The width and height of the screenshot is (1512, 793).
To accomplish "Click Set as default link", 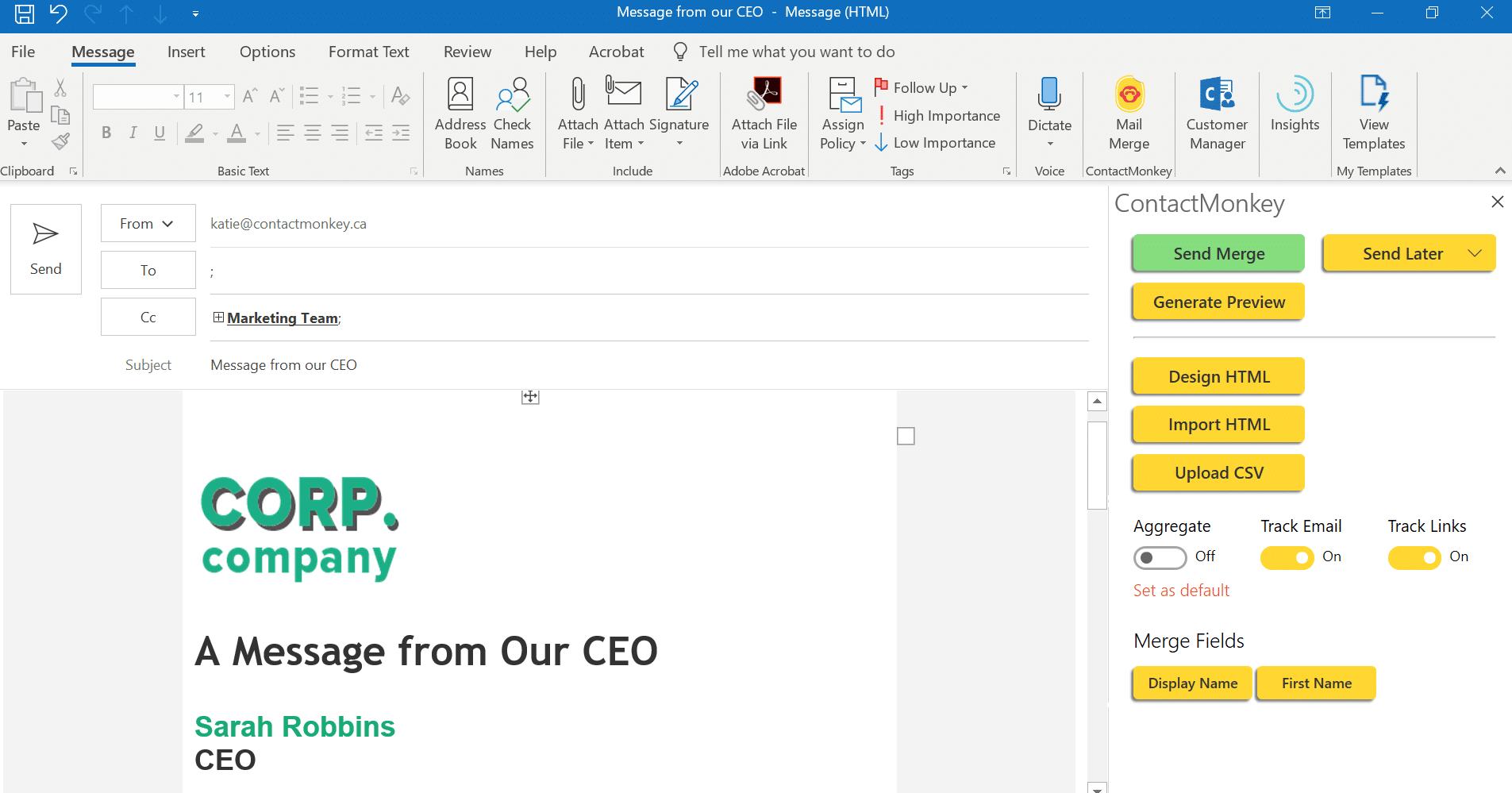I will 1181,591.
